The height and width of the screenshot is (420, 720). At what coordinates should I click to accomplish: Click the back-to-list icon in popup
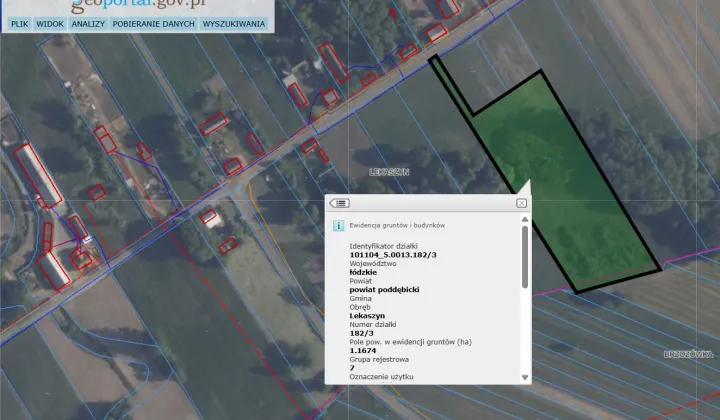pos(340,203)
